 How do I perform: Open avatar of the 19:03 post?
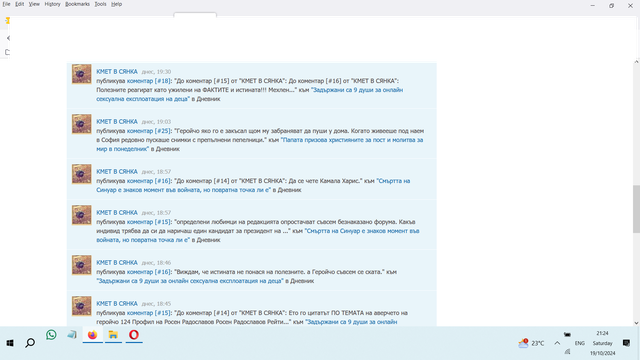82,124
